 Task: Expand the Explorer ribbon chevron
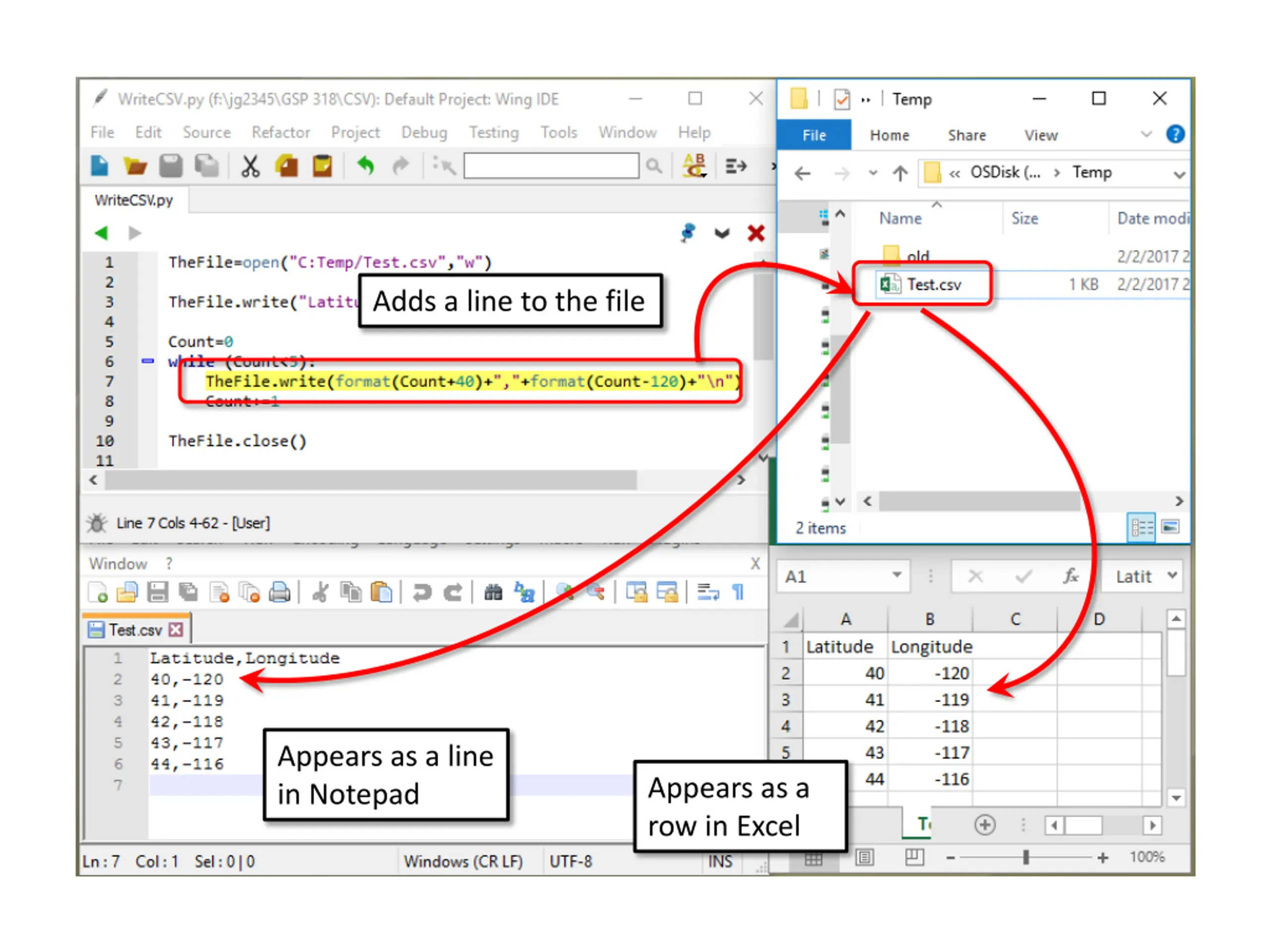[1146, 134]
